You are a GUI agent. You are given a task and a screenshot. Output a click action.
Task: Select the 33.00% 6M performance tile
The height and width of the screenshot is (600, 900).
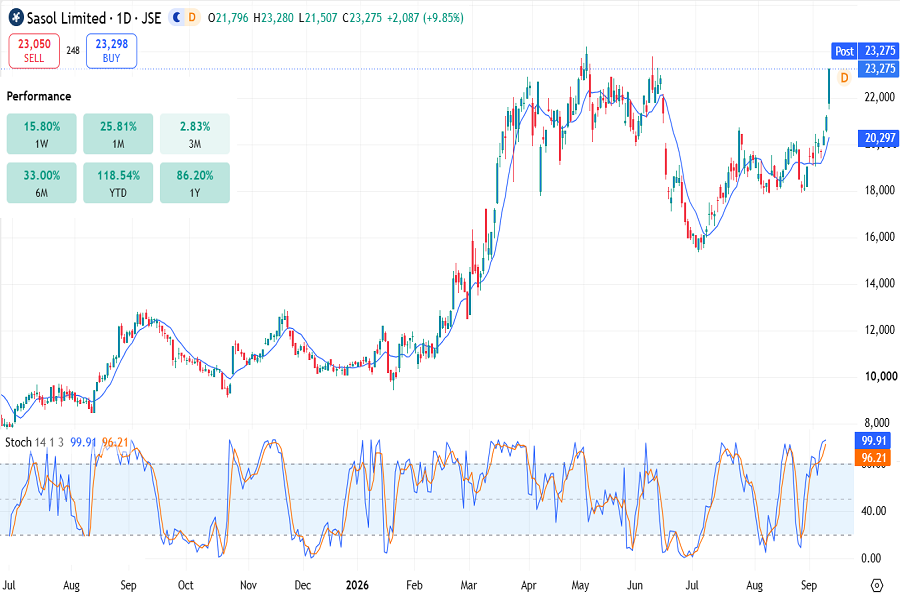(x=41, y=183)
